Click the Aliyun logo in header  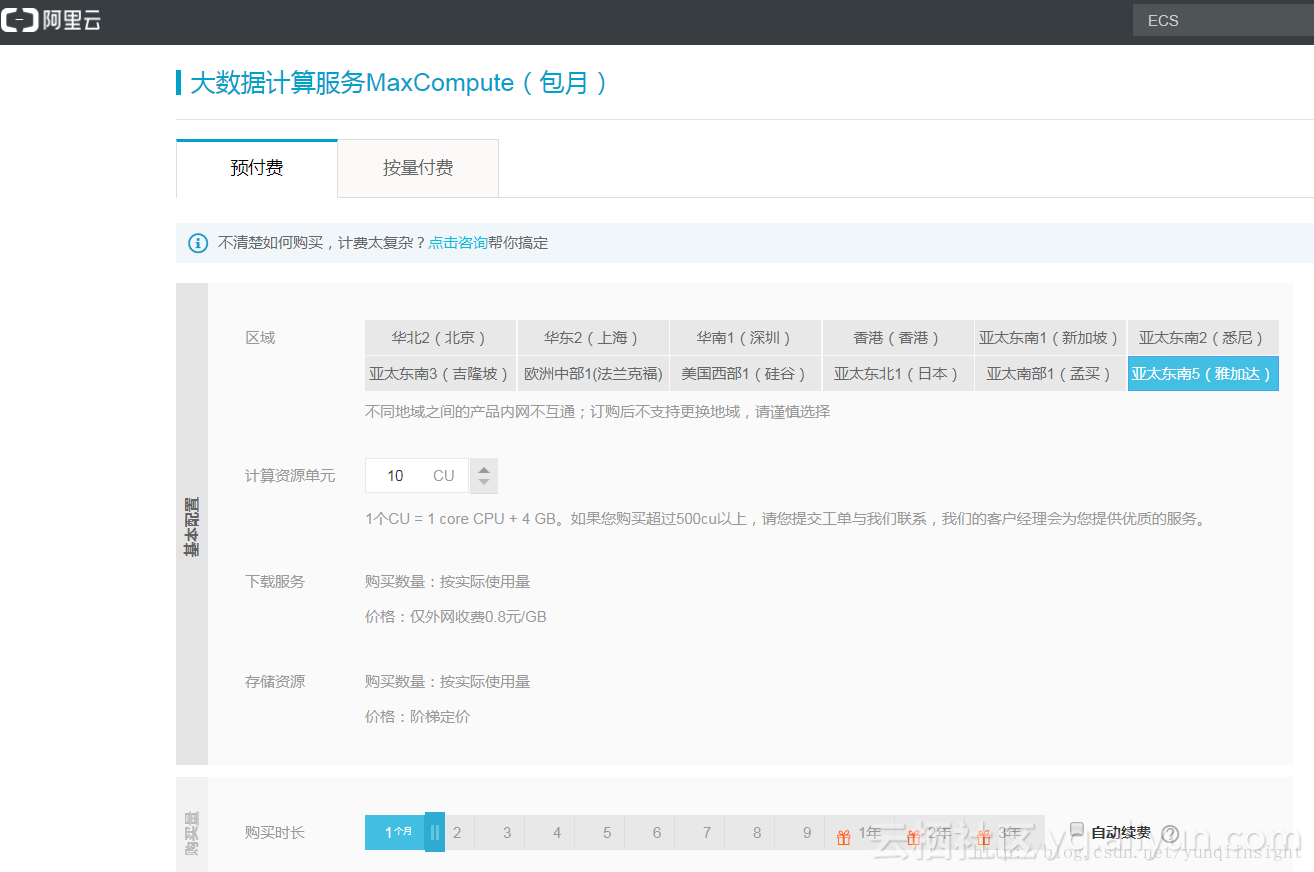[x=51, y=20]
